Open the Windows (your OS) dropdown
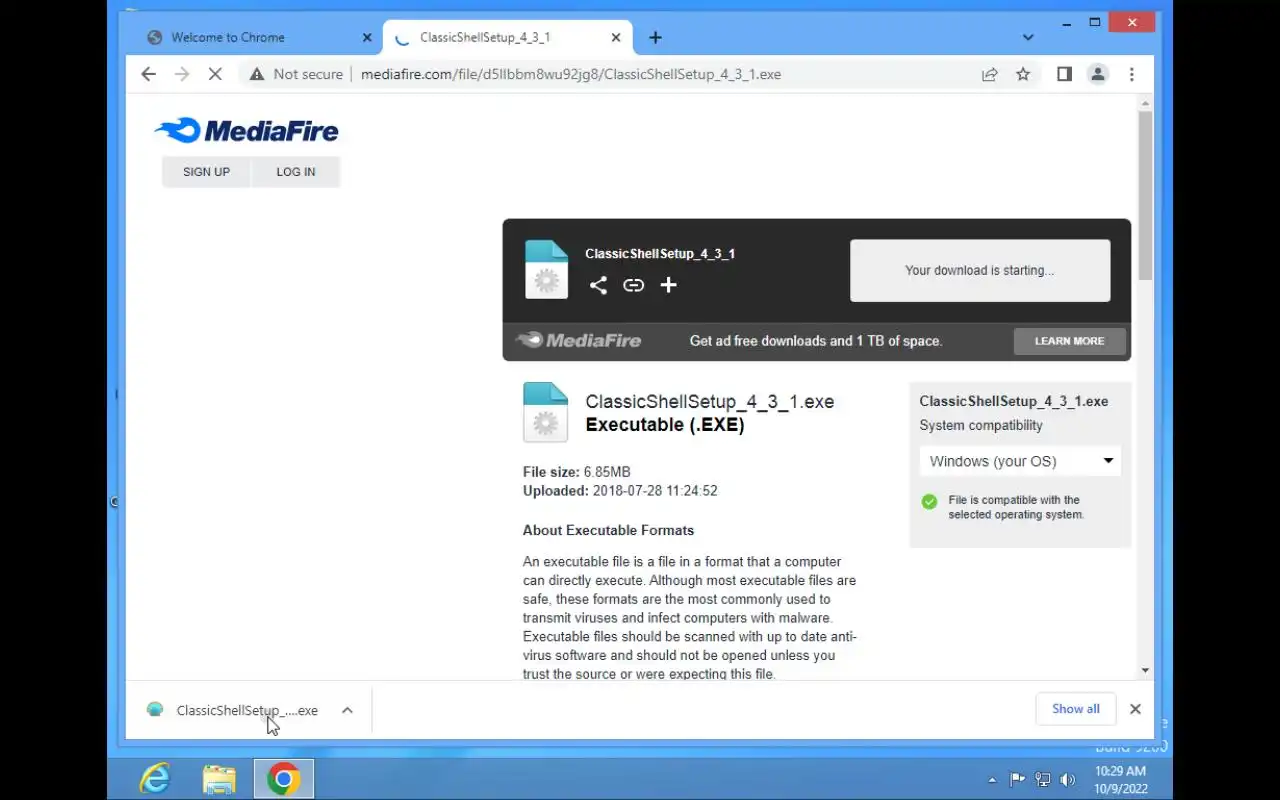The height and width of the screenshot is (800, 1280). click(1020, 461)
